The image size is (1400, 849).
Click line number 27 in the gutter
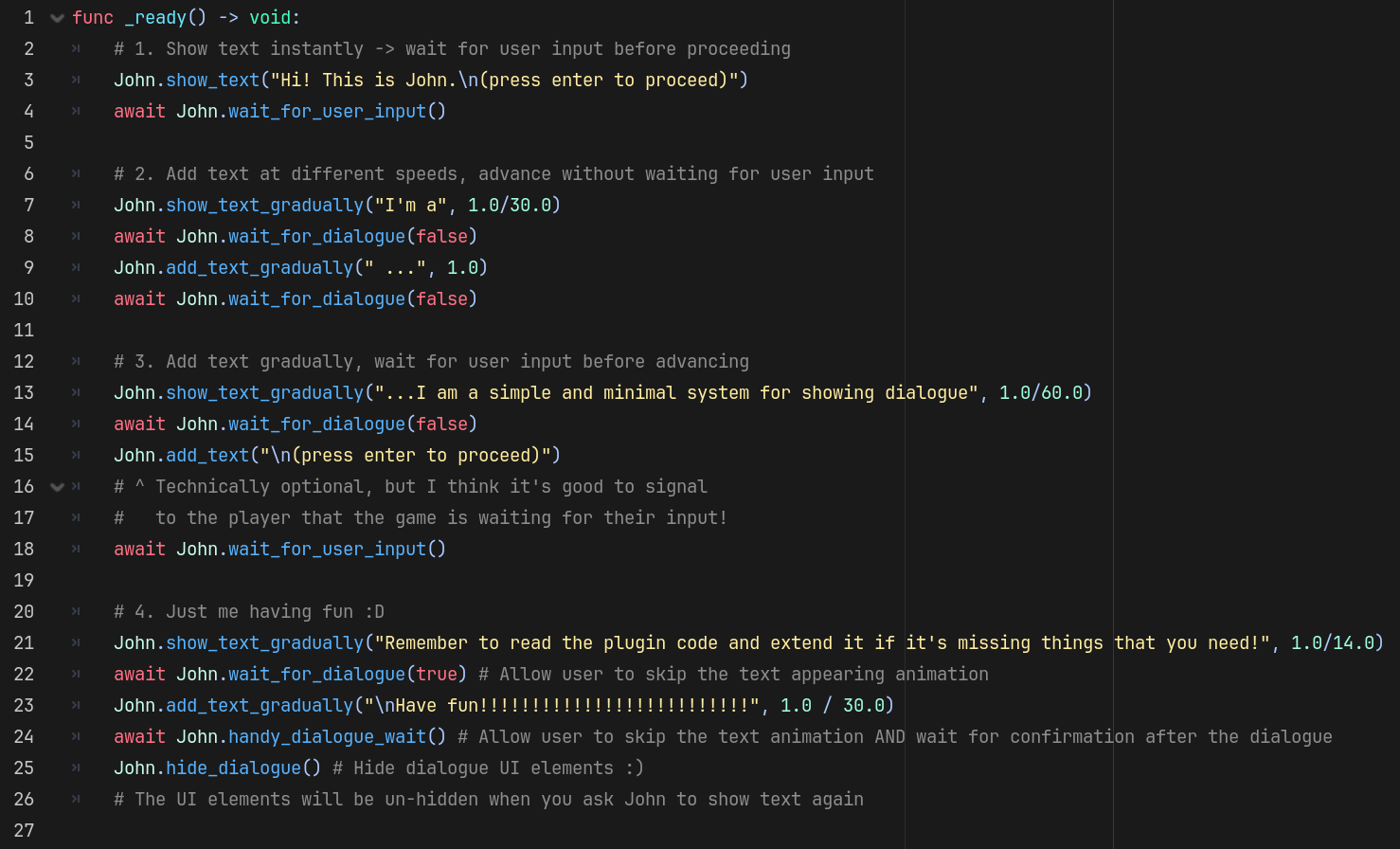click(24, 831)
